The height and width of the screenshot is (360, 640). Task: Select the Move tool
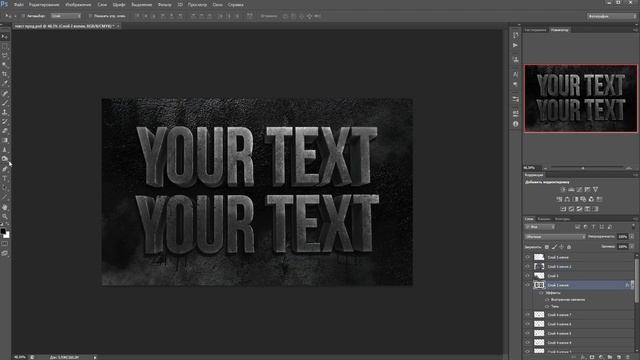tap(4, 37)
